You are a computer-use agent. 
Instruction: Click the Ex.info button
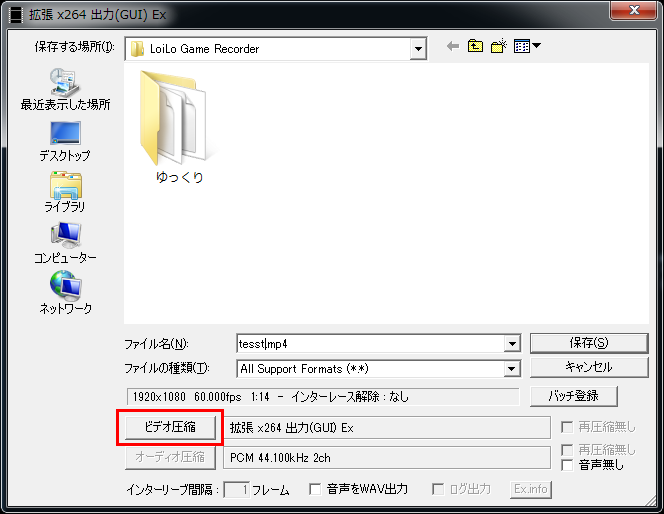pyautogui.click(x=531, y=489)
